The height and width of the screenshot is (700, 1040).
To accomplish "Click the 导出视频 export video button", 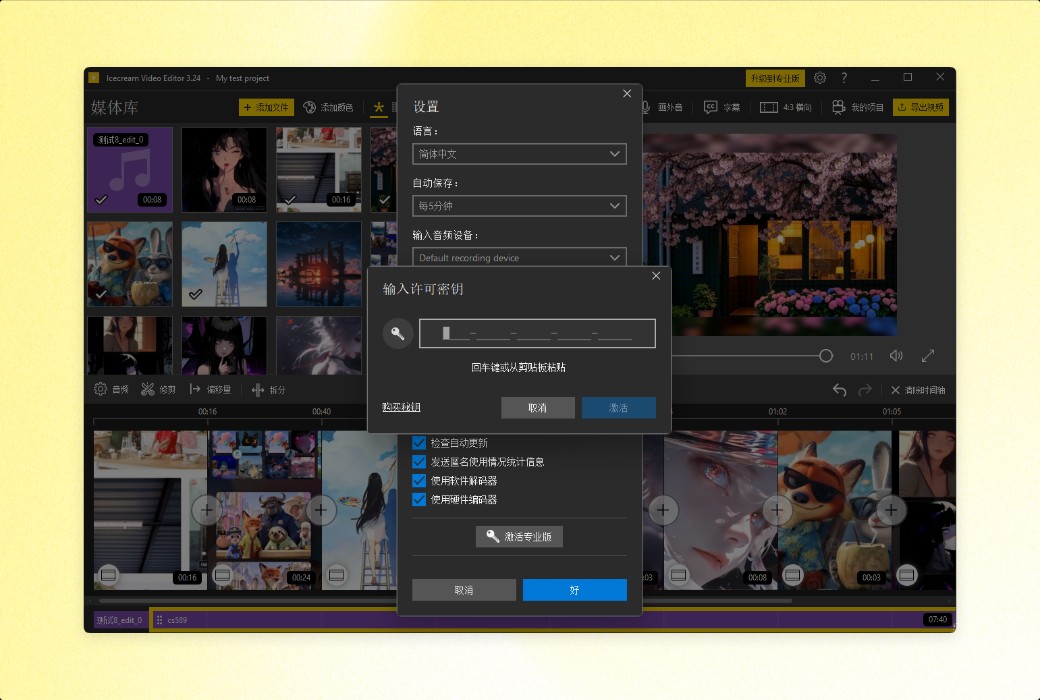I will pos(919,106).
